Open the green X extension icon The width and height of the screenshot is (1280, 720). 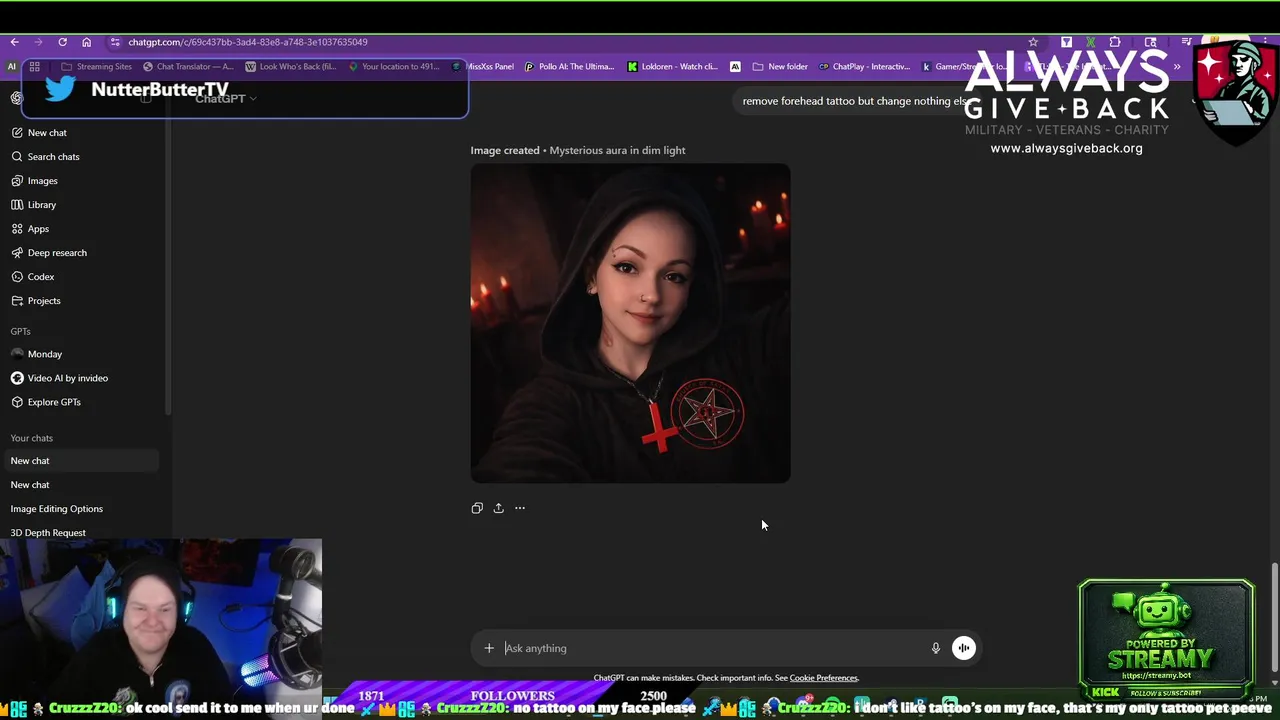click(x=1090, y=42)
